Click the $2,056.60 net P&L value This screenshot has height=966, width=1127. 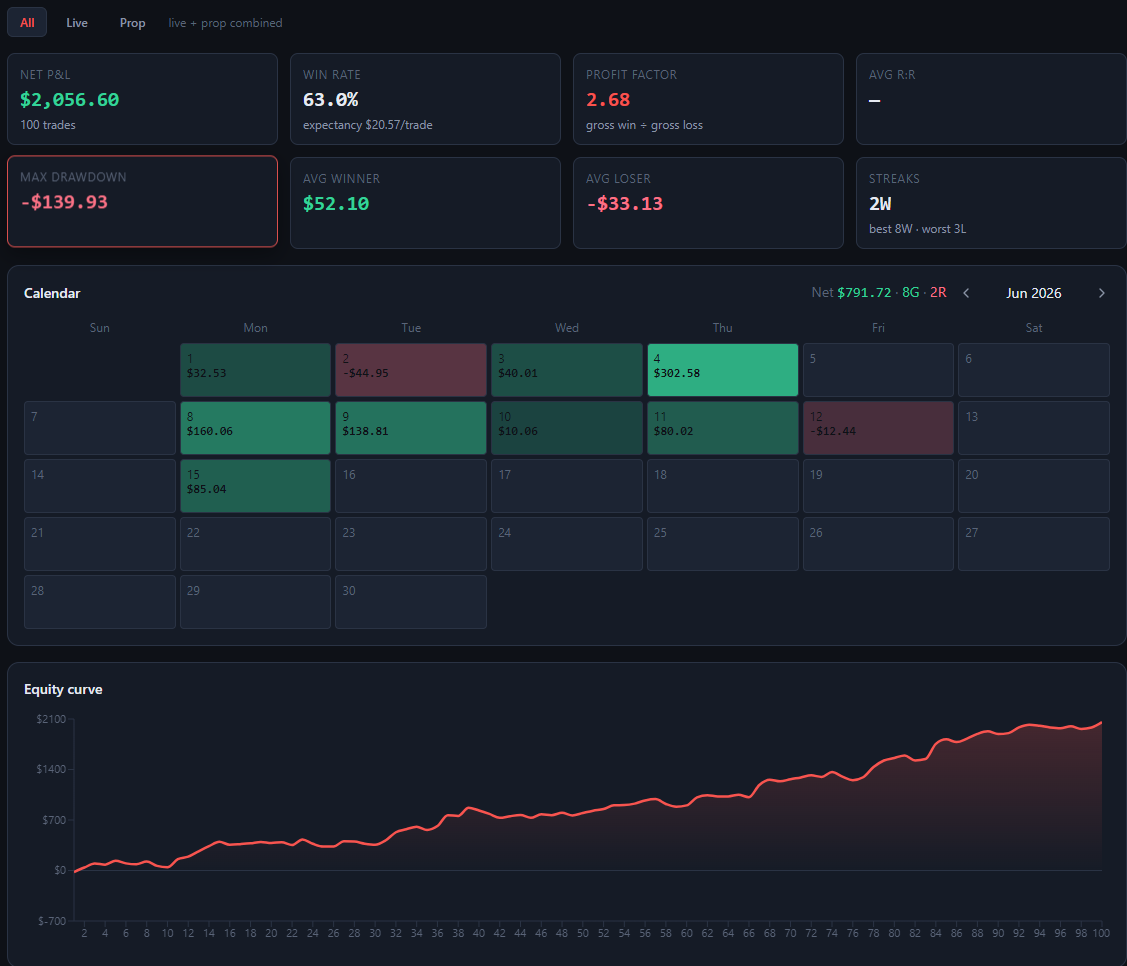70,100
